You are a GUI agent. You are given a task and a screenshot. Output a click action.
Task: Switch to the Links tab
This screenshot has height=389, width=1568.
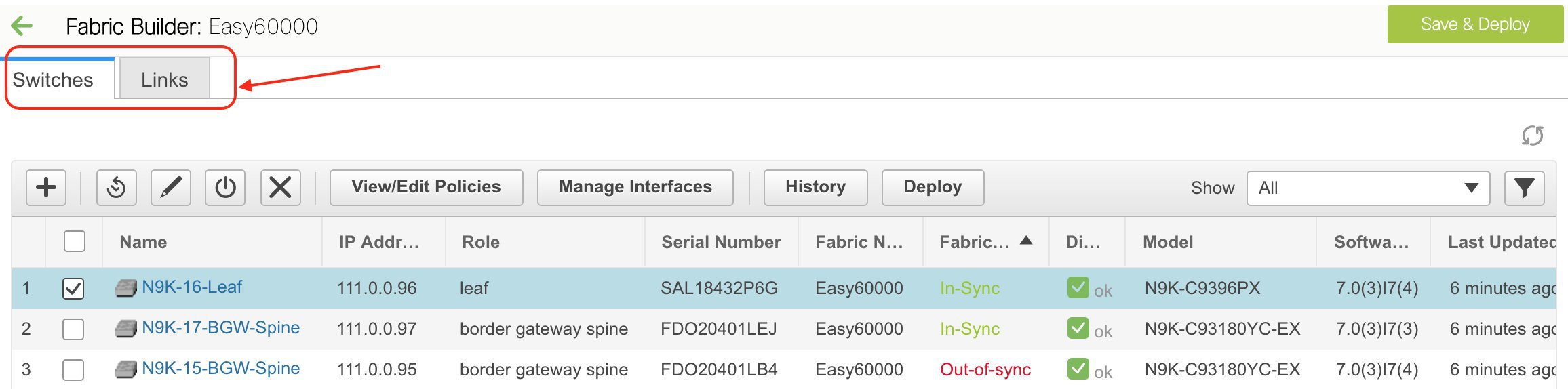164,79
